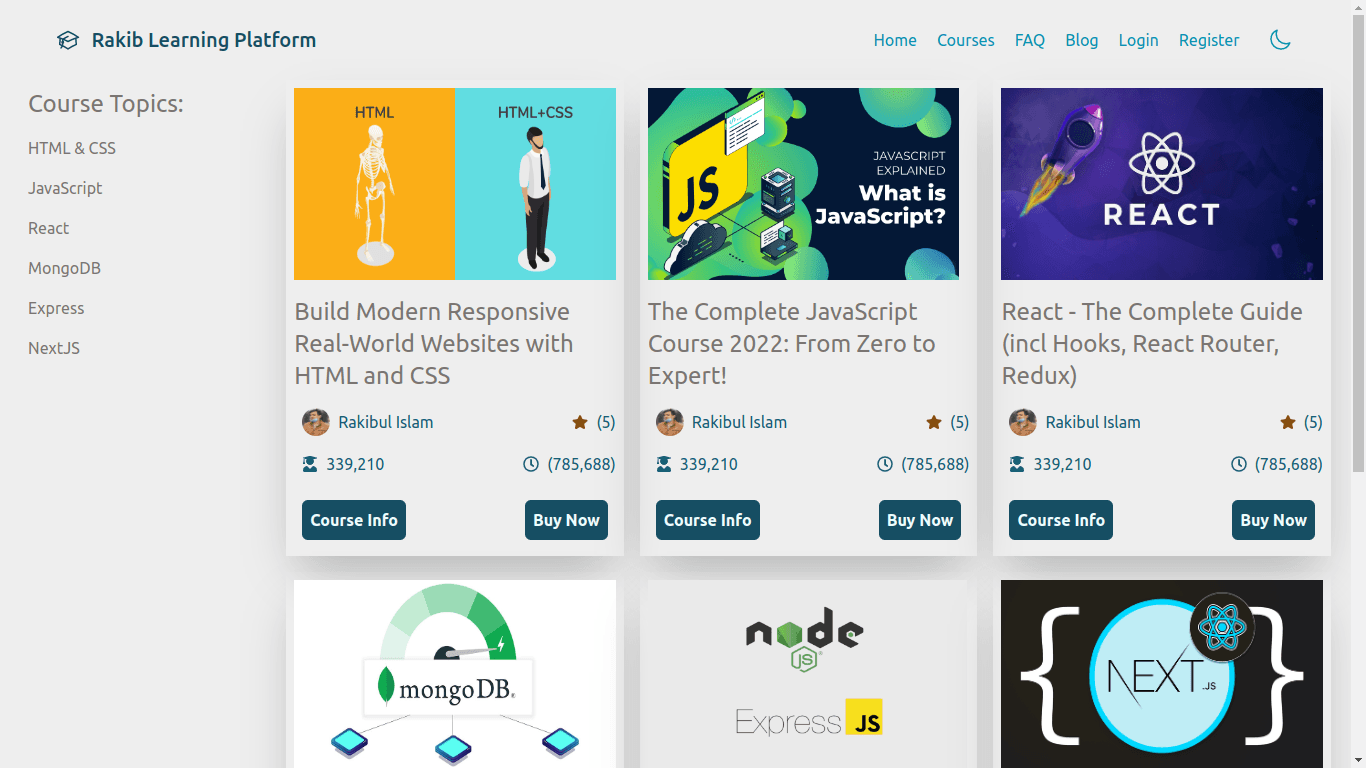
Task: Click Course Info on HTML and CSS course
Action: (x=354, y=520)
